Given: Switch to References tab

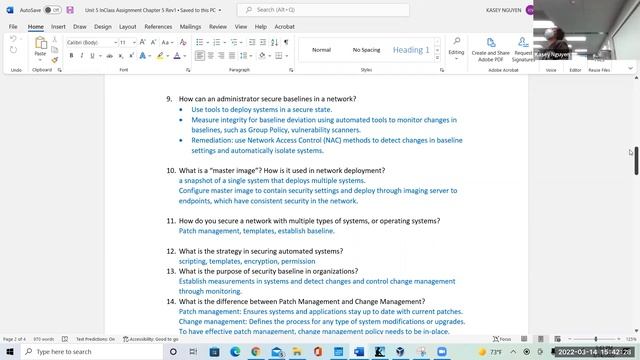Looking at the screenshot, I should click(x=158, y=27).
